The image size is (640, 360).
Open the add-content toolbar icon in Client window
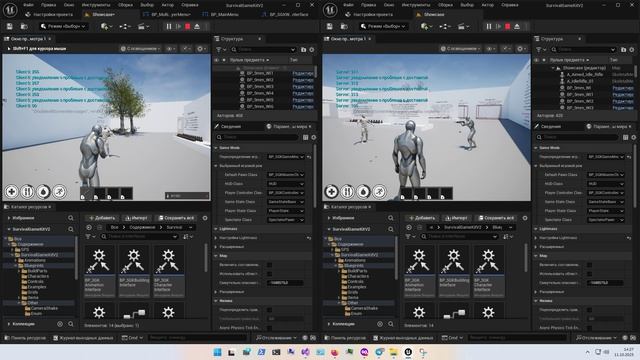click(x=106, y=26)
